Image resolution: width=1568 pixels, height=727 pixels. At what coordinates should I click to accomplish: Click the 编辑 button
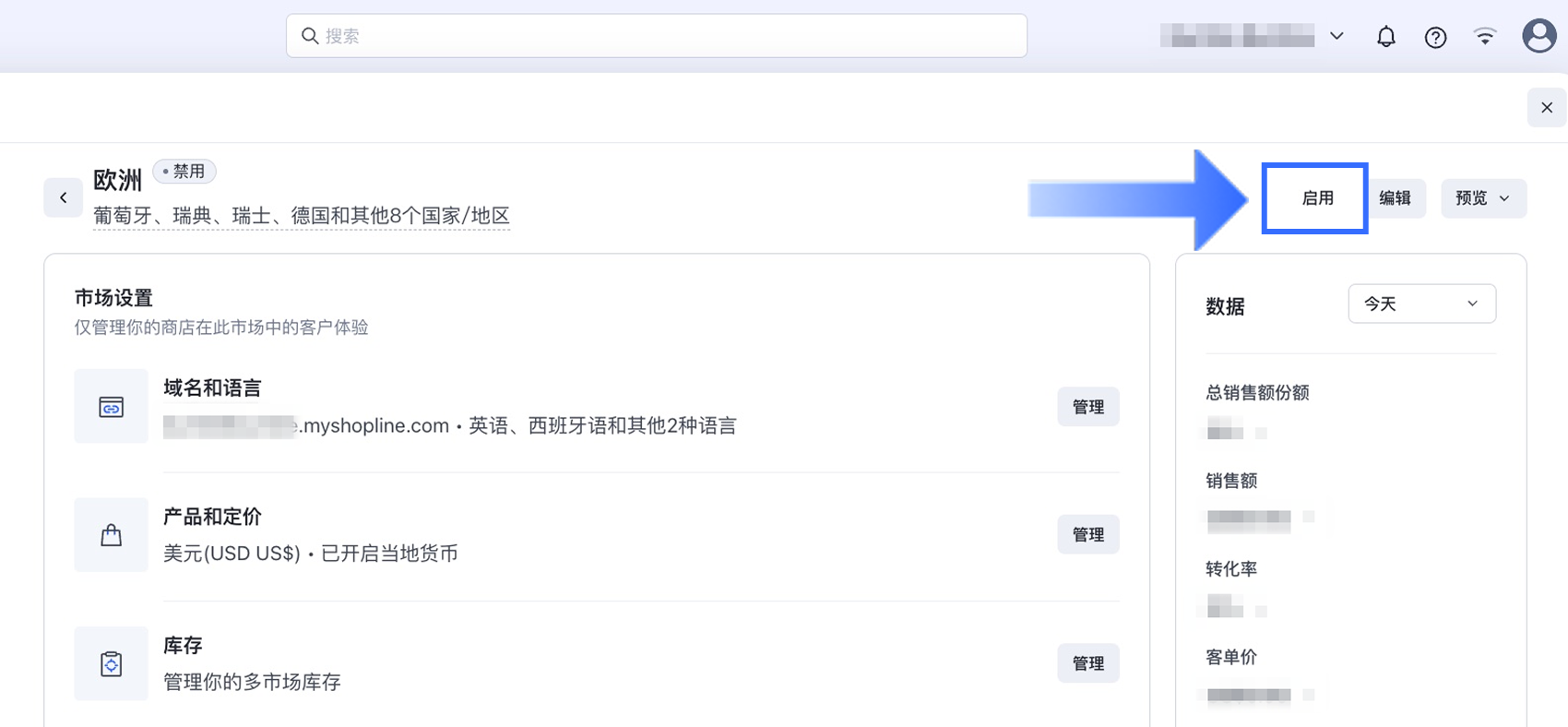(x=1395, y=198)
